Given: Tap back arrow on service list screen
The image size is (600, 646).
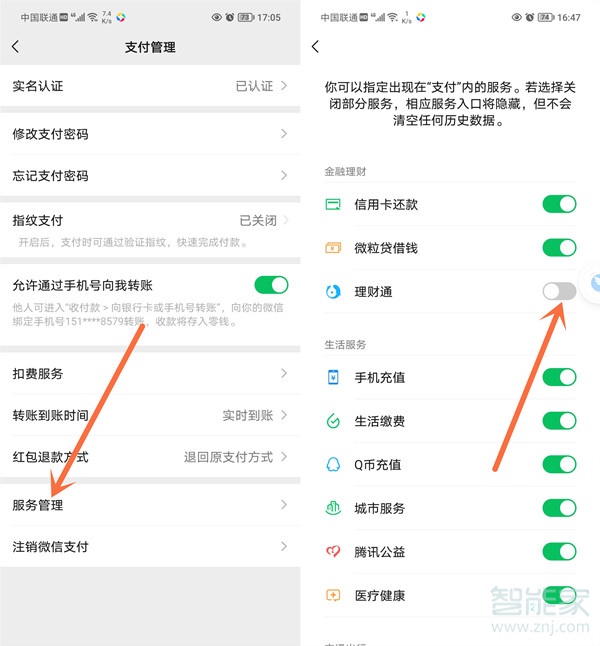Looking at the screenshot, I should pos(316,47).
